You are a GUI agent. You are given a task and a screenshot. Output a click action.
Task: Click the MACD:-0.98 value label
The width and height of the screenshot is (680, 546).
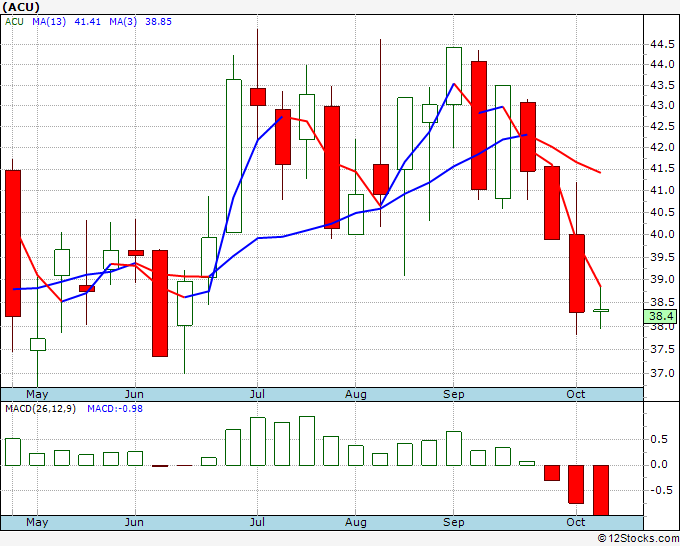click(x=115, y=409)
